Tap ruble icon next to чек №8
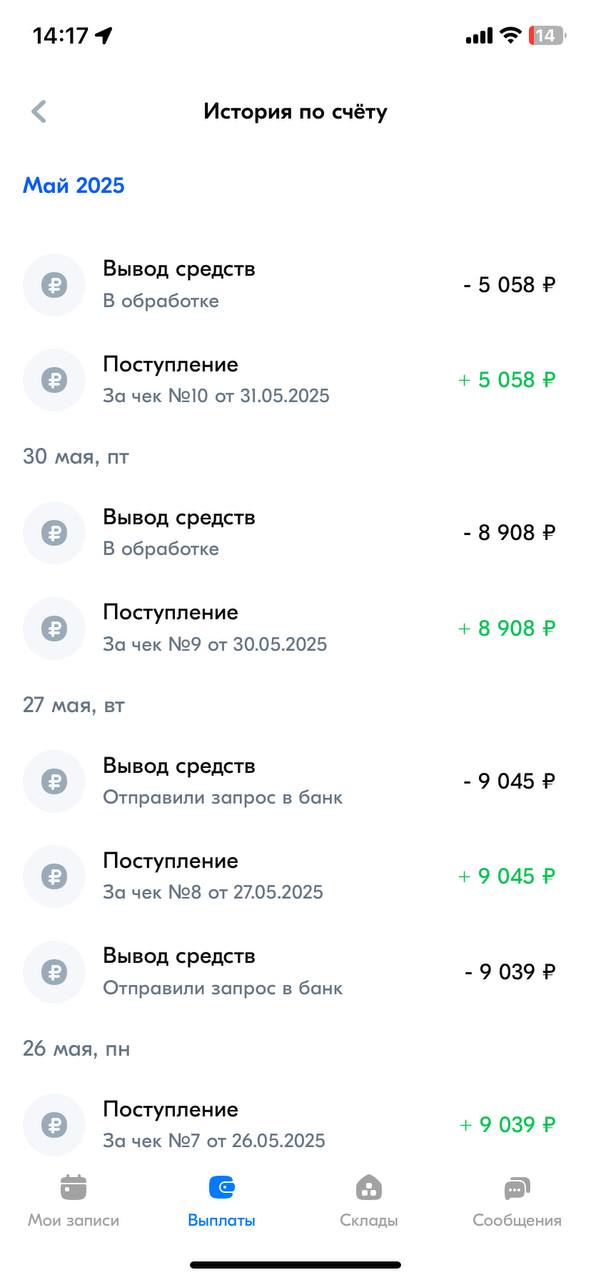Screen dimensions: 591x1280 click(54, 876)
